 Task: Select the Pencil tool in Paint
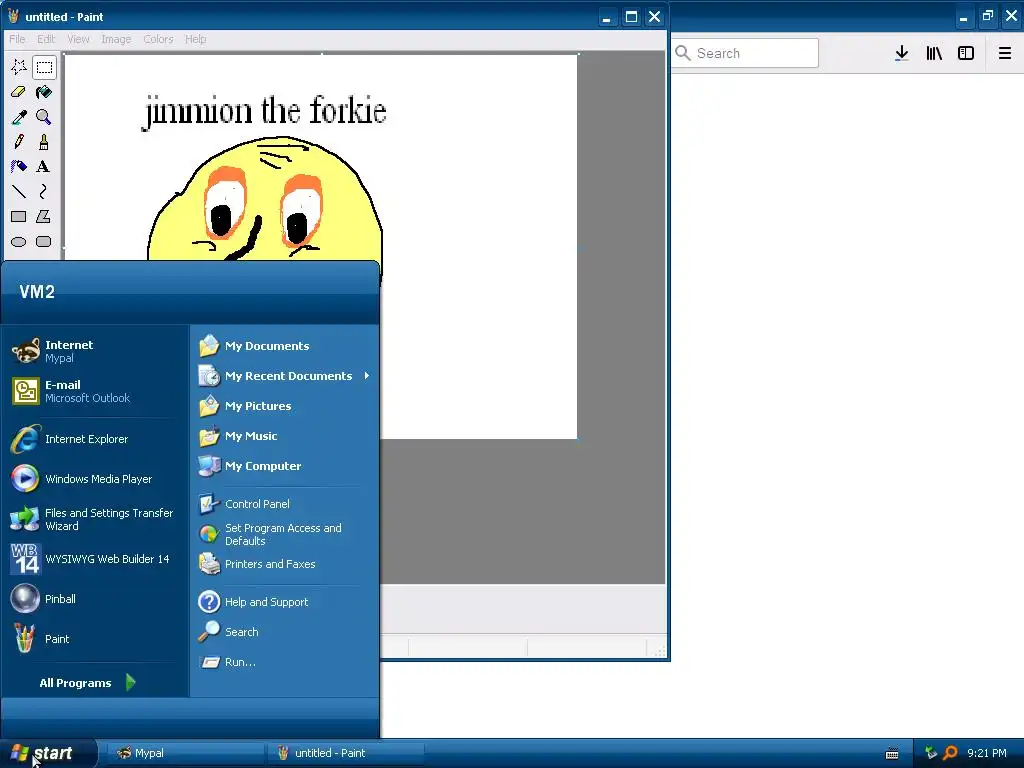tap(18, 142)
